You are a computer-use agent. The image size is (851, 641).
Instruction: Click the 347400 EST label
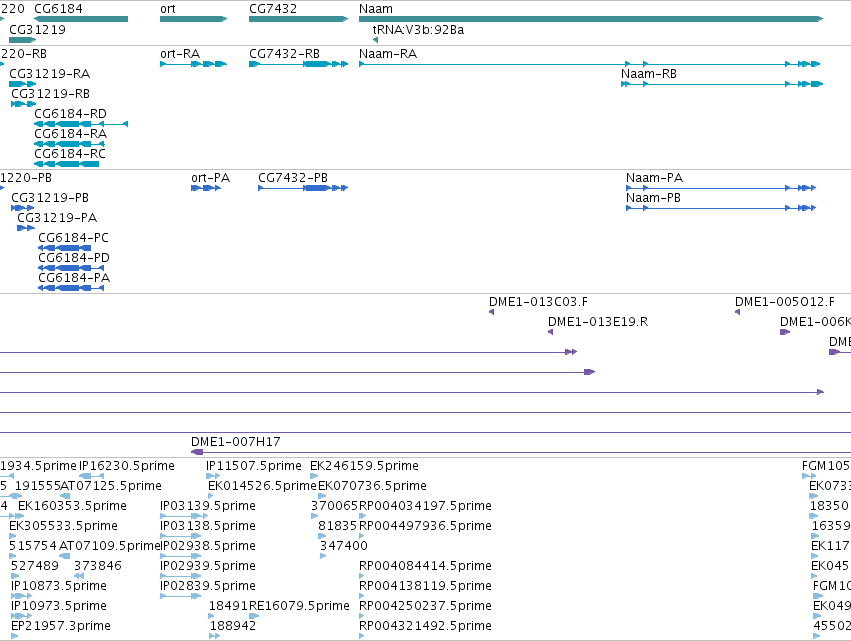tap(344, 545)
